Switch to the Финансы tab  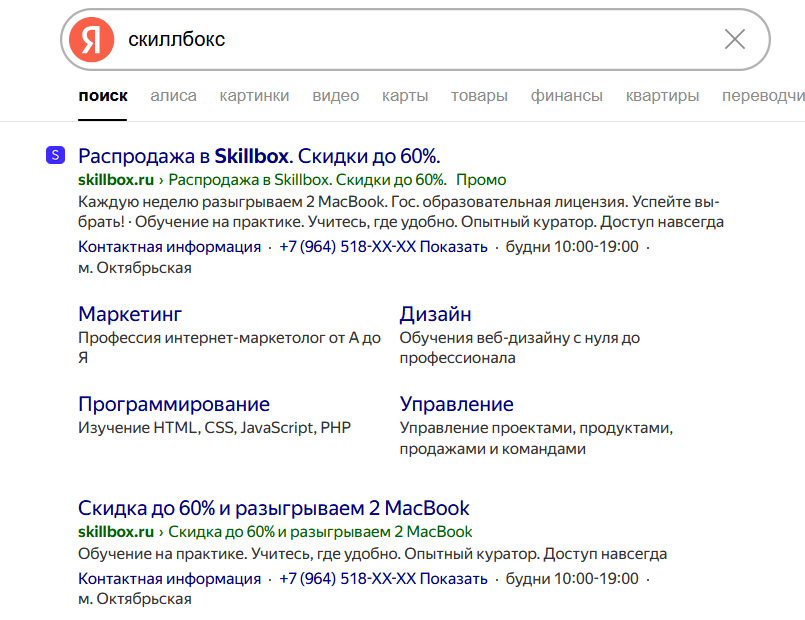(x=566, y=96)
